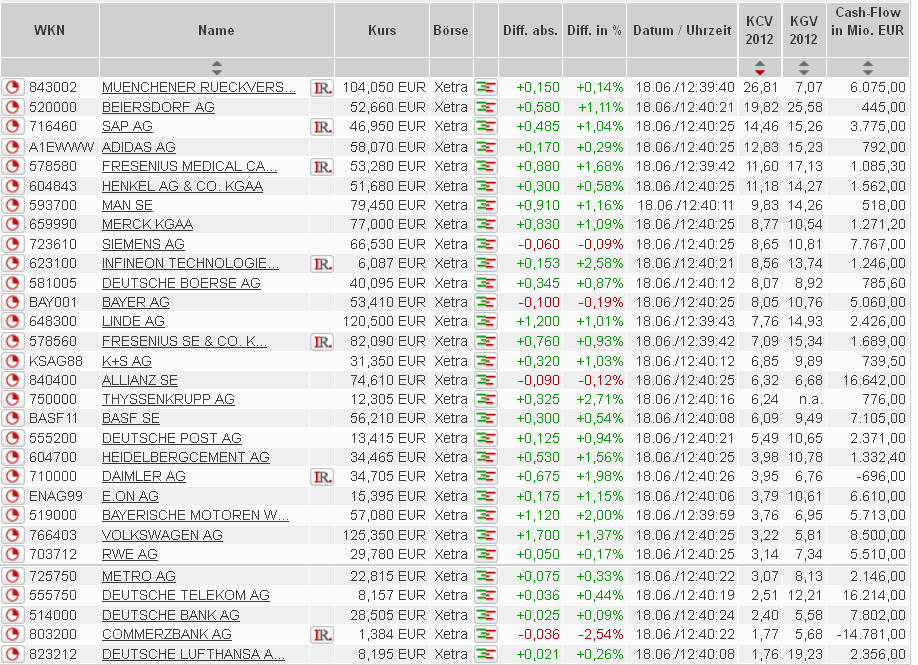Open the exchange list icon for BAYER AG

point(486,303)
